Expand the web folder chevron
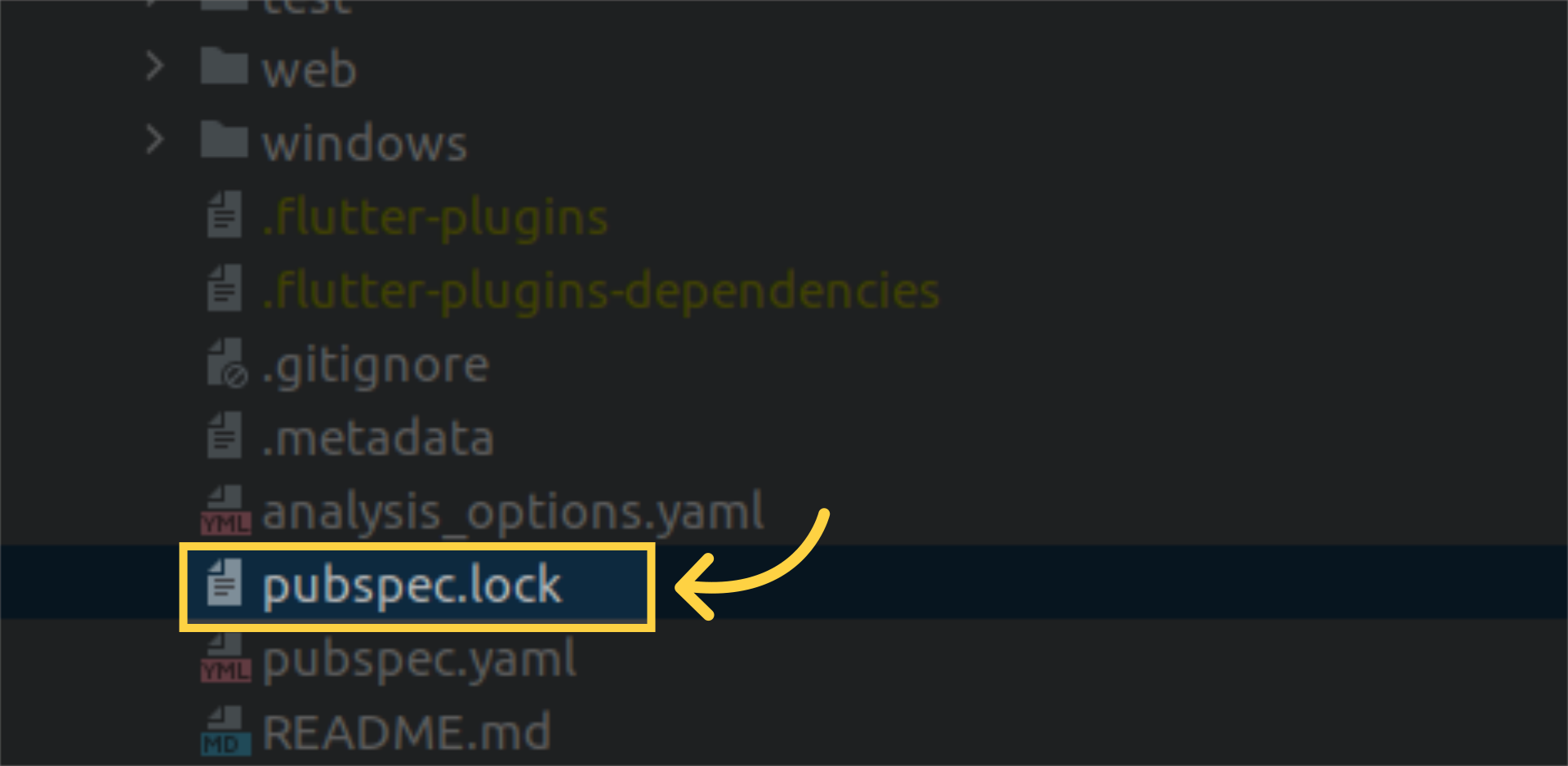Screen dimensions: 1568x766 point(154,66)
